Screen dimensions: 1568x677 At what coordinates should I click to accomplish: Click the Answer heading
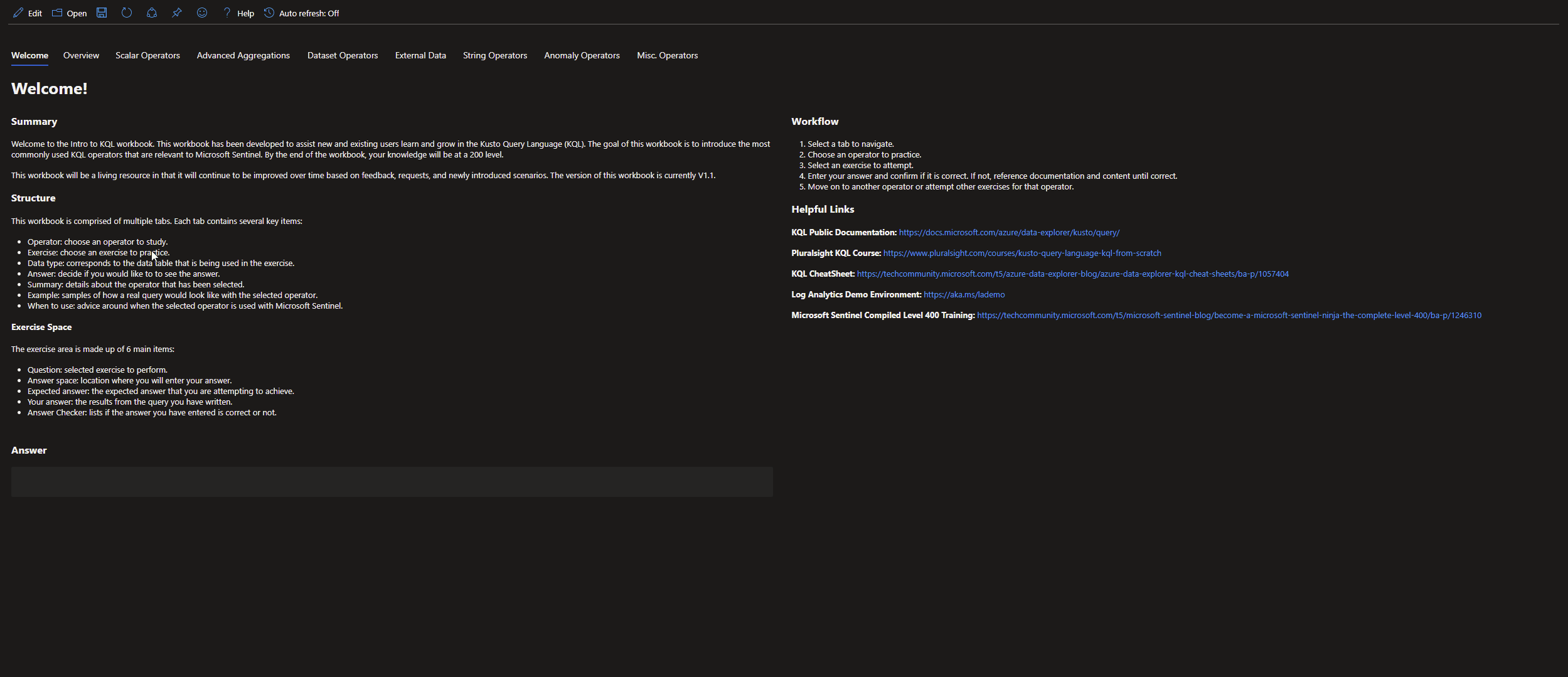pos(29,450)
